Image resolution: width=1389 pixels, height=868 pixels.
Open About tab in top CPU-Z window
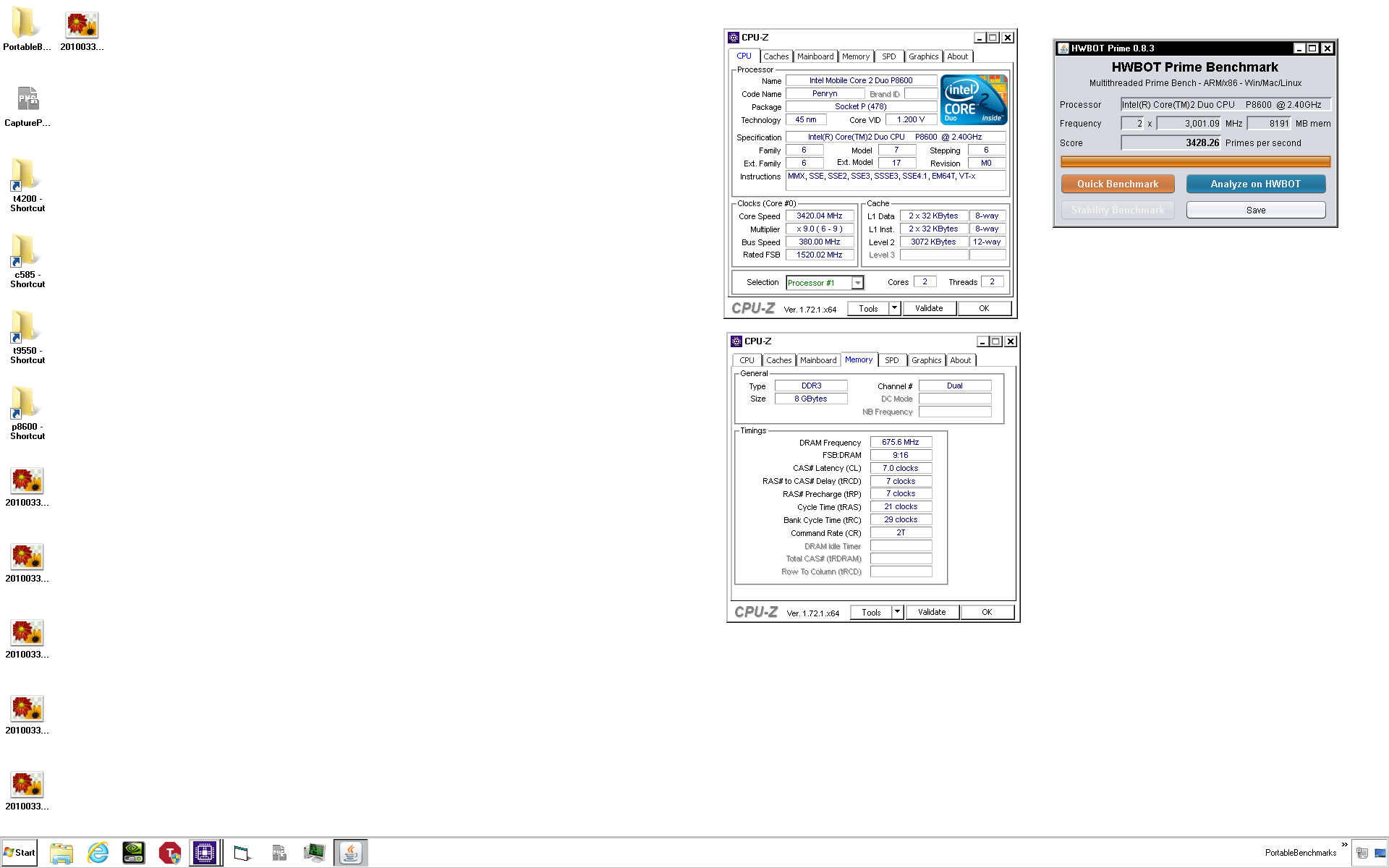pos(957,56)
